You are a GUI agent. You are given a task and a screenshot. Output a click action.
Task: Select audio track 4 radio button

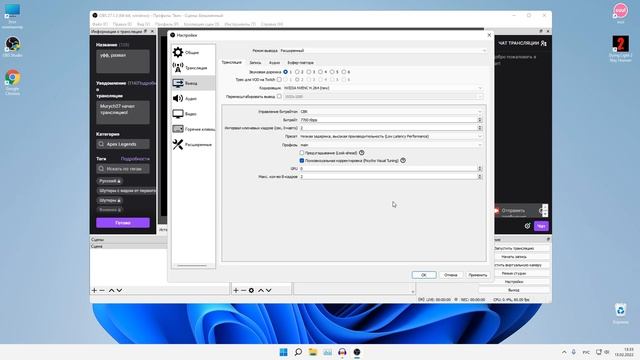320,72
